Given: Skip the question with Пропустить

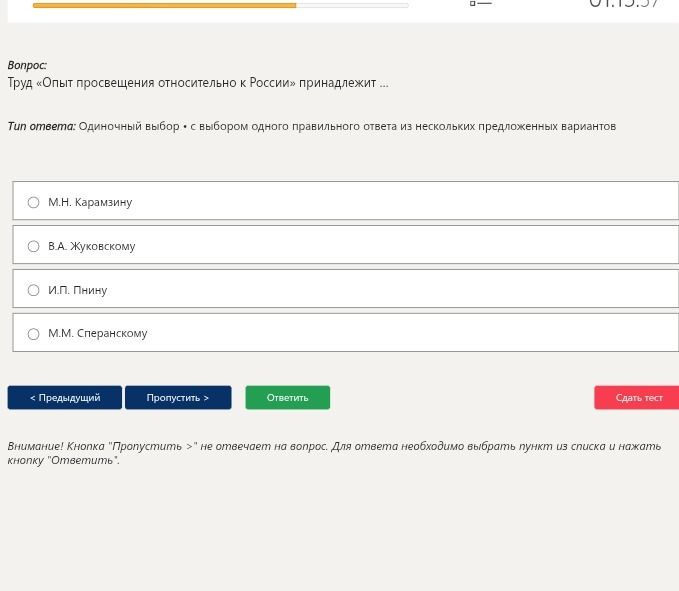Looking at the screenshot, I should [178, 397].
